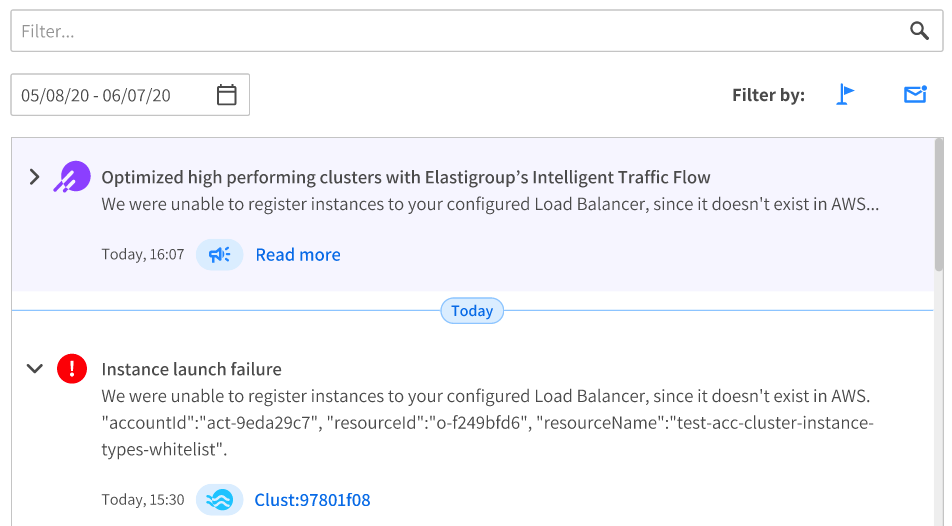Click the megaphone announcement icon

(219, 255)
